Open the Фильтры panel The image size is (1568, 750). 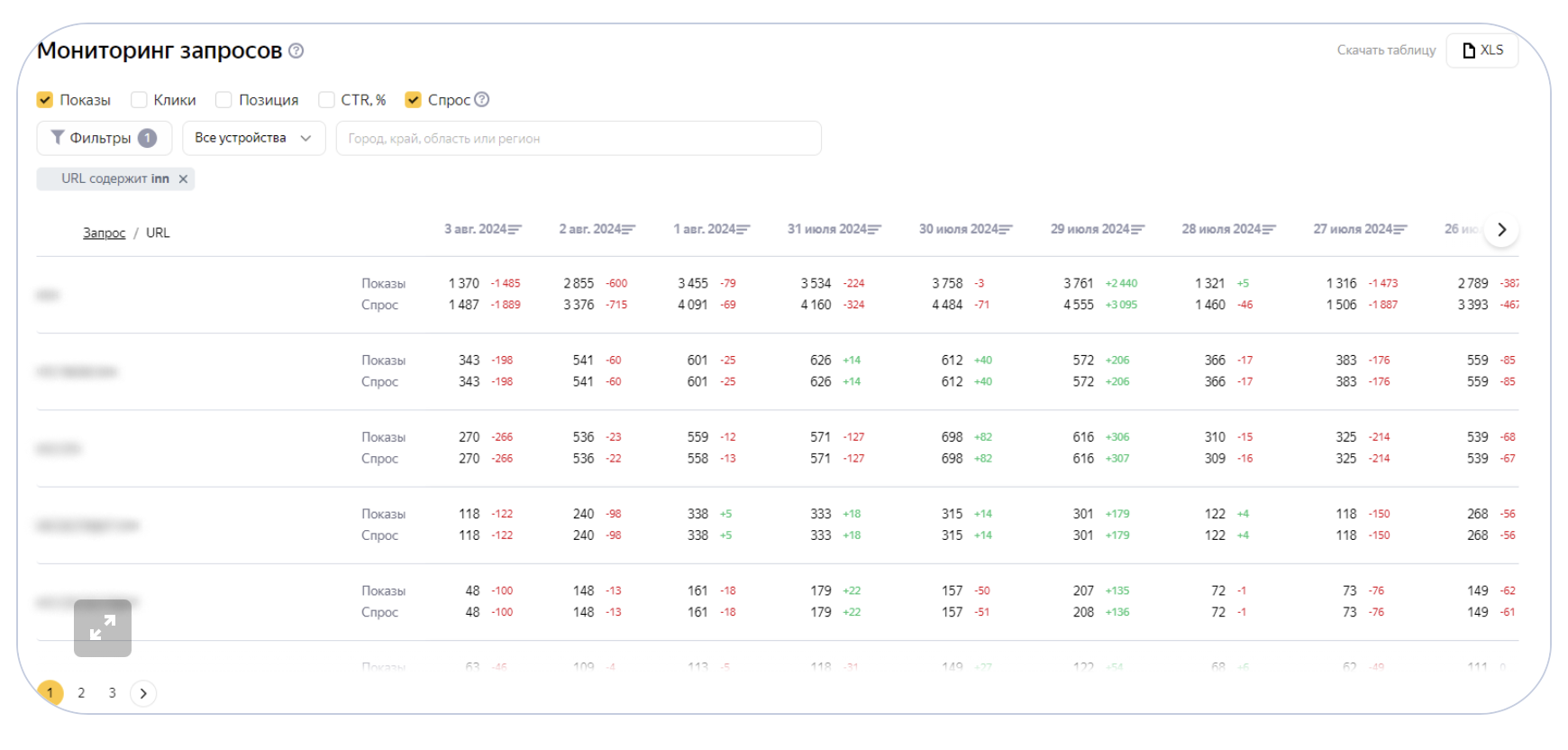point(104,139)
